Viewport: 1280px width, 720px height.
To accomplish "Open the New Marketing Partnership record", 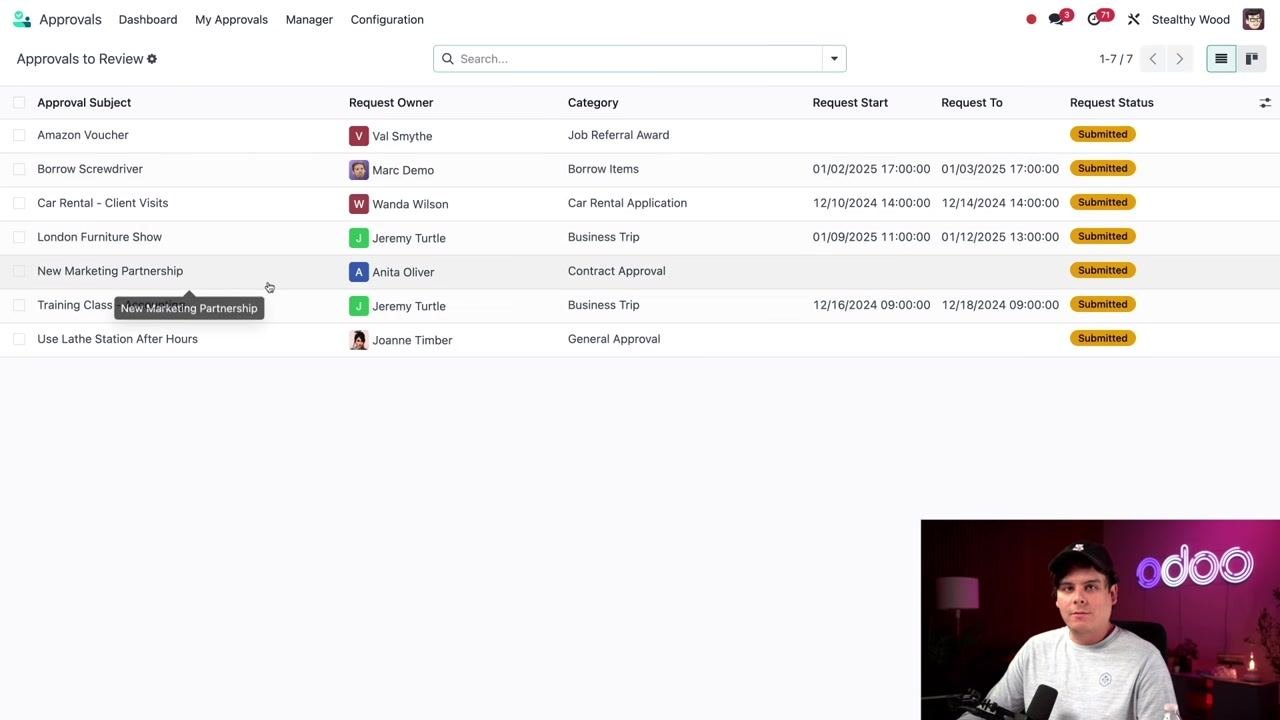I will coord(110,271).
